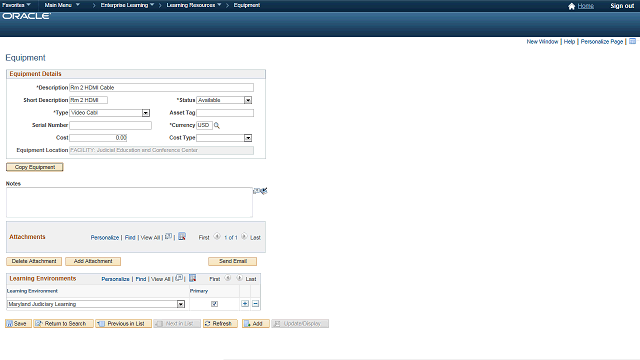Click the Currency USD field
Image resolution: width=640 pixels, height=360 pixels.
tap(204, 125)
